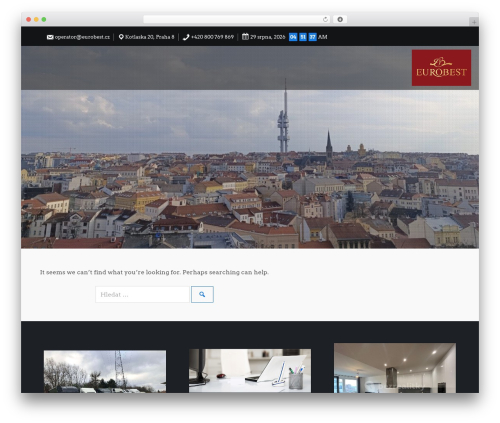The image size is (500, 423).
Task: Click the 'can't find' message text
Action: (154, 272)
